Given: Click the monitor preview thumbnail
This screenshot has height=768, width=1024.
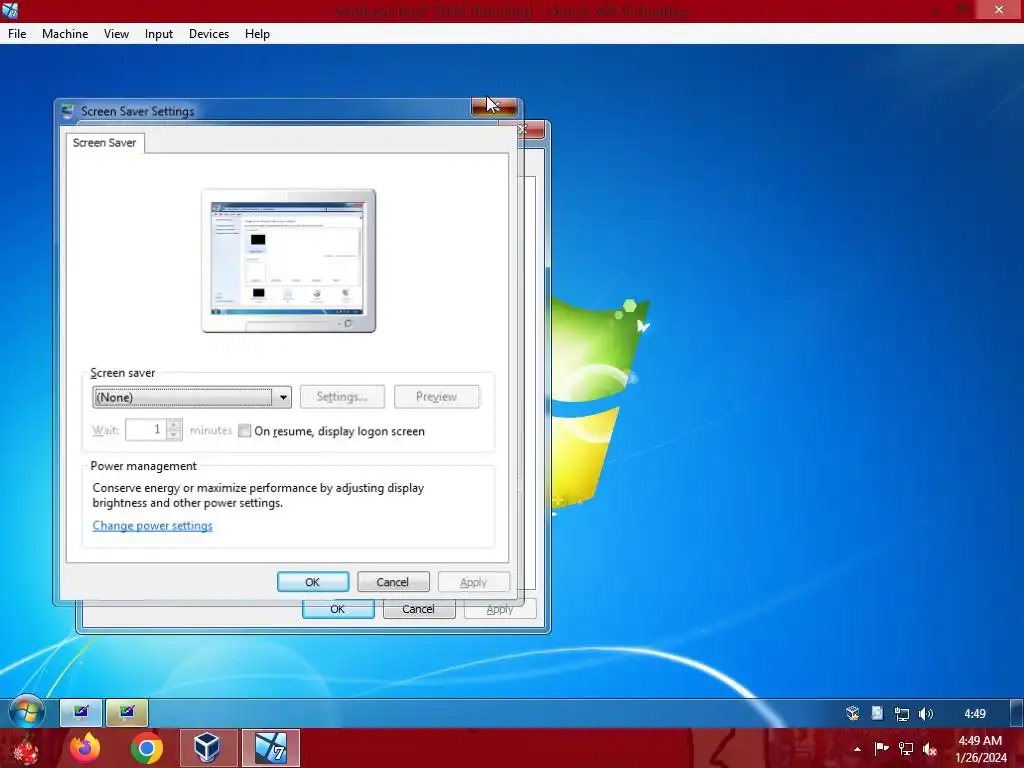Looking at the screenshot, I should (x=289, y=261).
